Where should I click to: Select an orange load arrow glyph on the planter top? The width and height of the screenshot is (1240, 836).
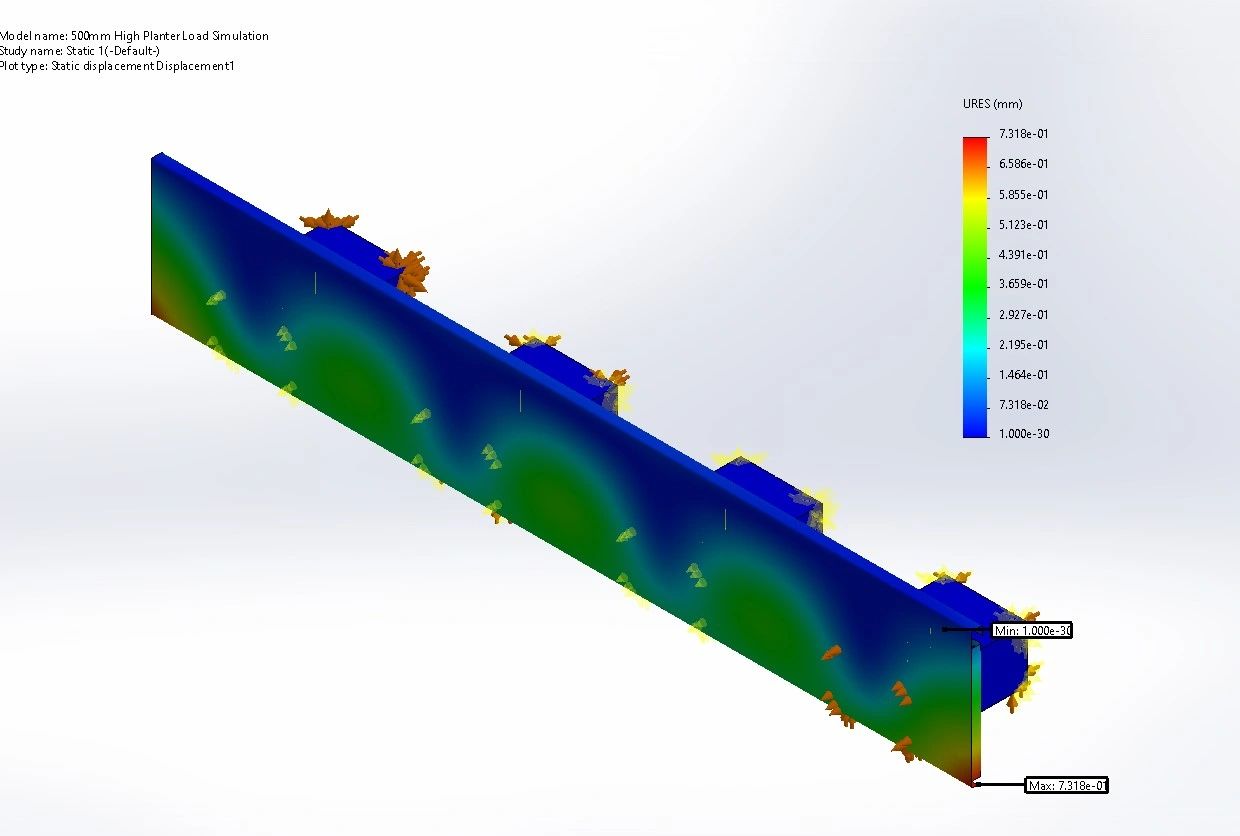pyautogui.click(x=330, y=220)
